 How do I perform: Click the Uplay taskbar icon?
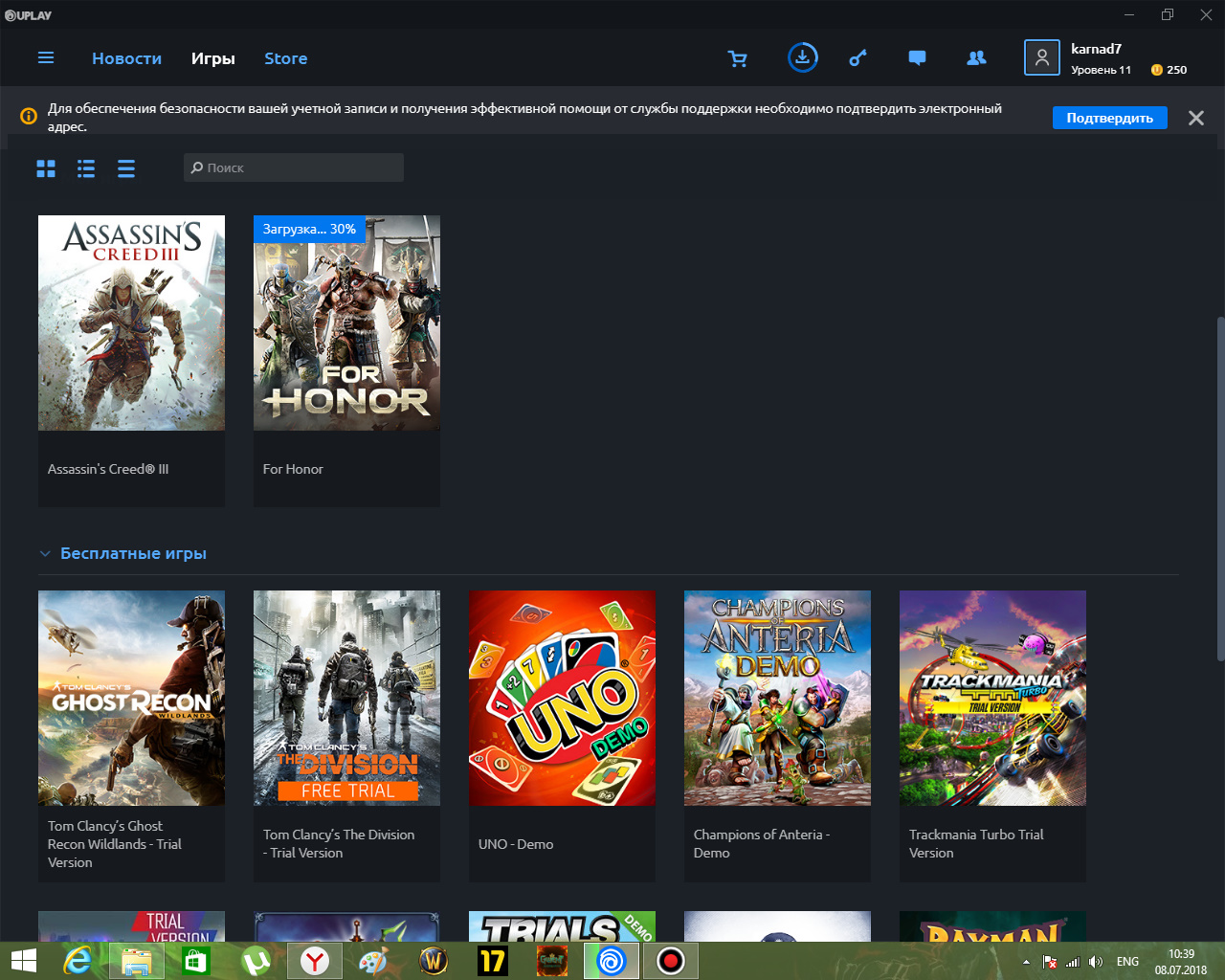click(x=612, y=961)
